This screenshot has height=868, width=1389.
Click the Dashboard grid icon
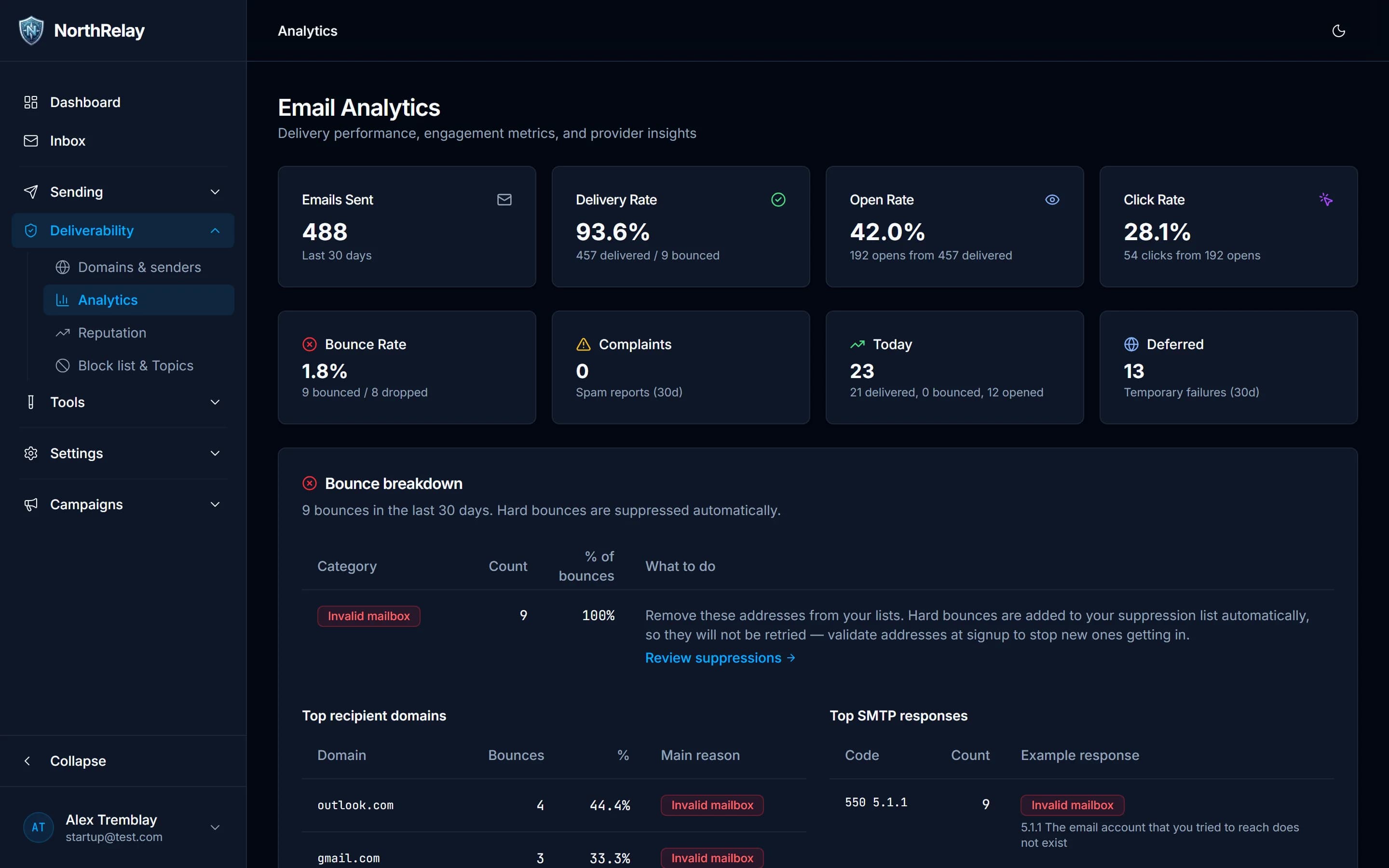[x=31, y=102]
